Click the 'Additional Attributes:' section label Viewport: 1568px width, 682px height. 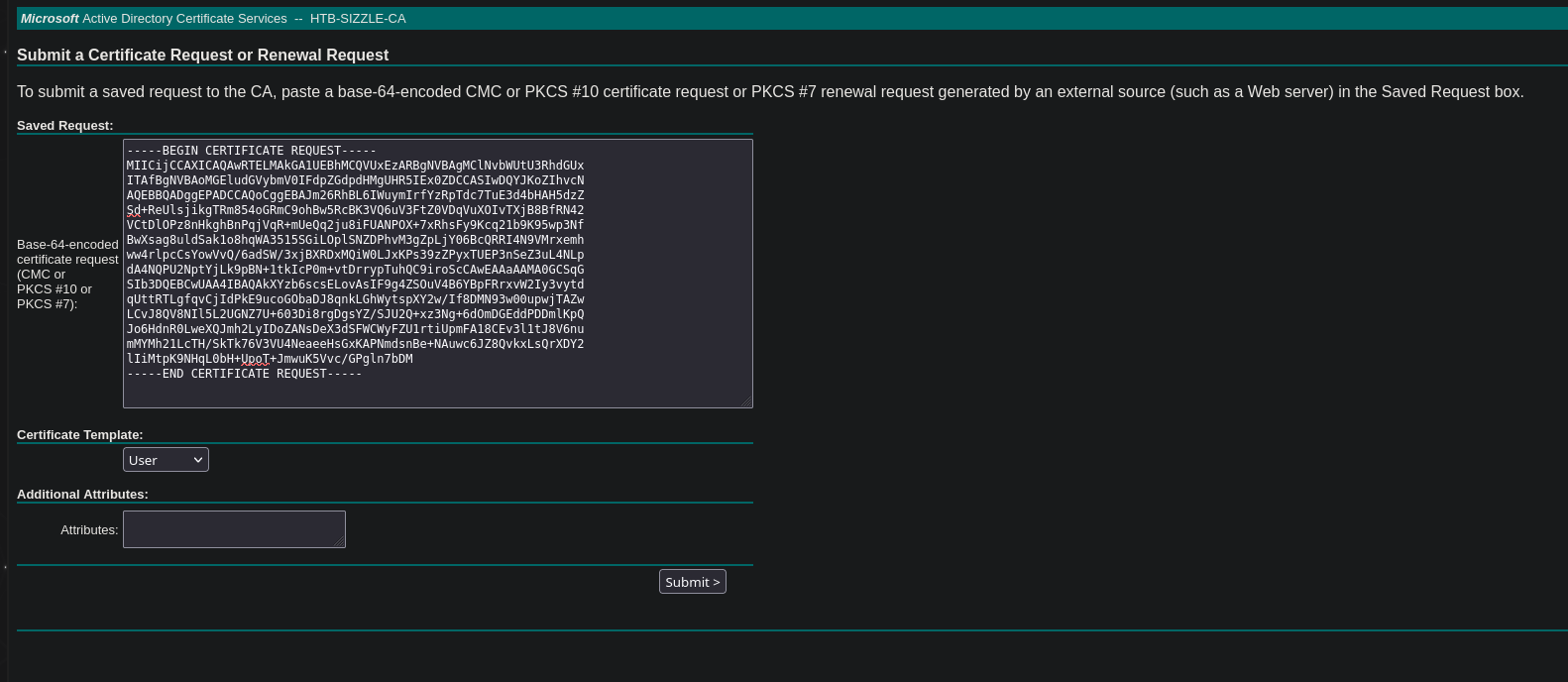82,495
